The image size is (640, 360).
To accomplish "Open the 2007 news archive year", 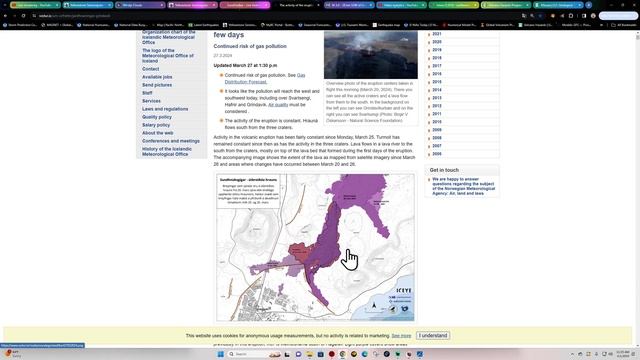I will tap(437, 146).
